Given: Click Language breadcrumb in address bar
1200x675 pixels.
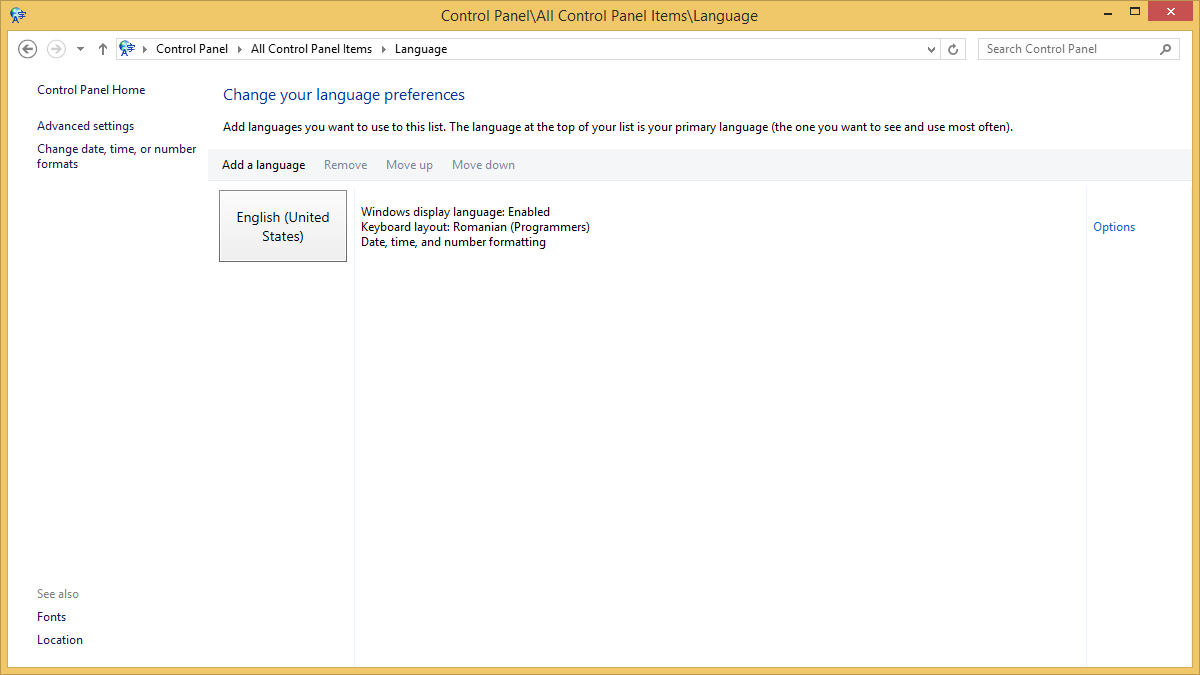Looking at the screenshot, I should (421, 49).
